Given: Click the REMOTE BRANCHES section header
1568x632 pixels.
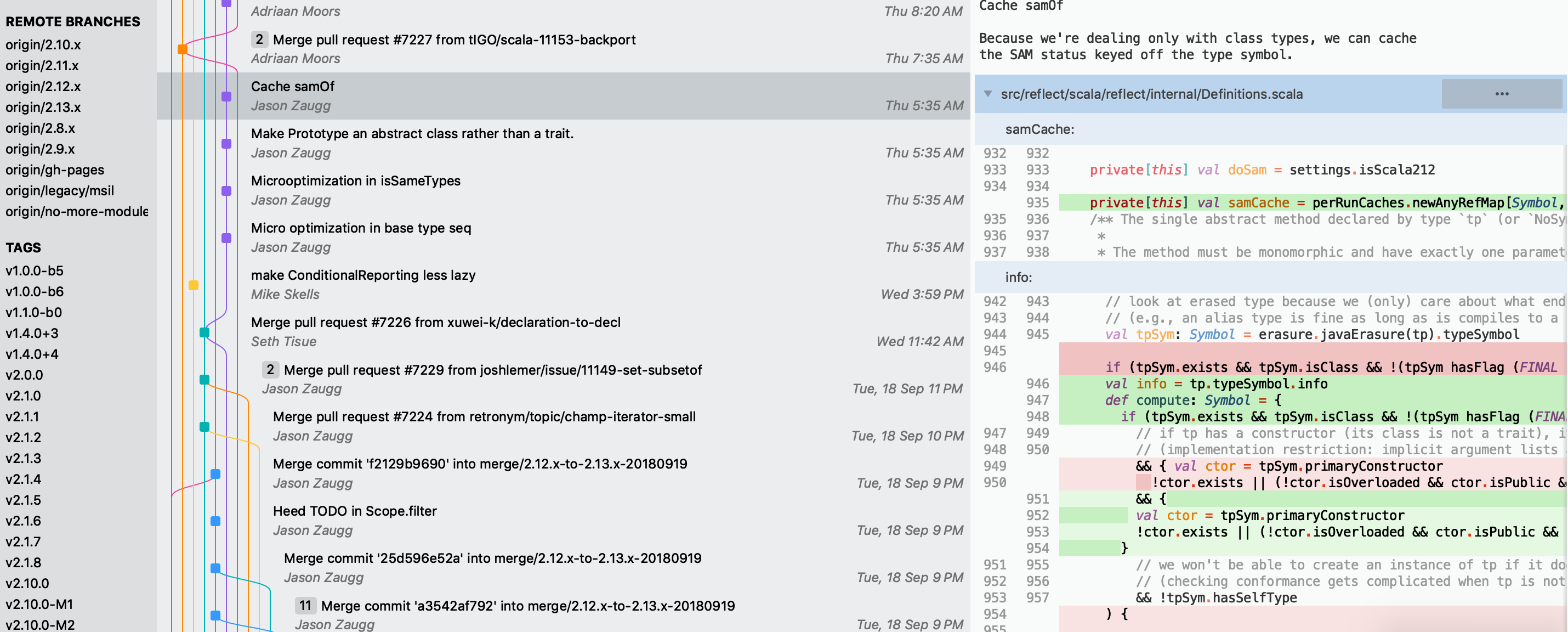Looking at the screenshot, I should pos(72,21).
